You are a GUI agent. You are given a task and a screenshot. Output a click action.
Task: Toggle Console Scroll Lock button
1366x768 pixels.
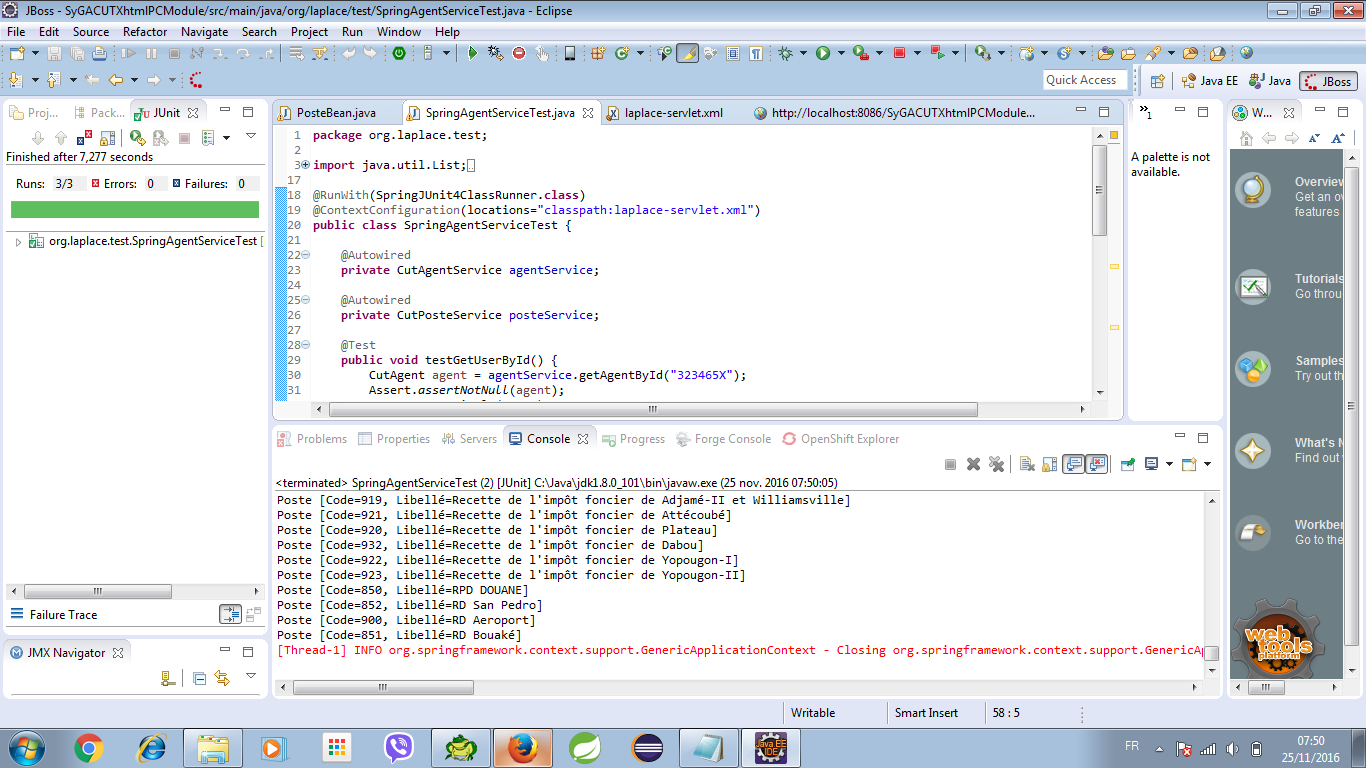tap(1050, 464)
